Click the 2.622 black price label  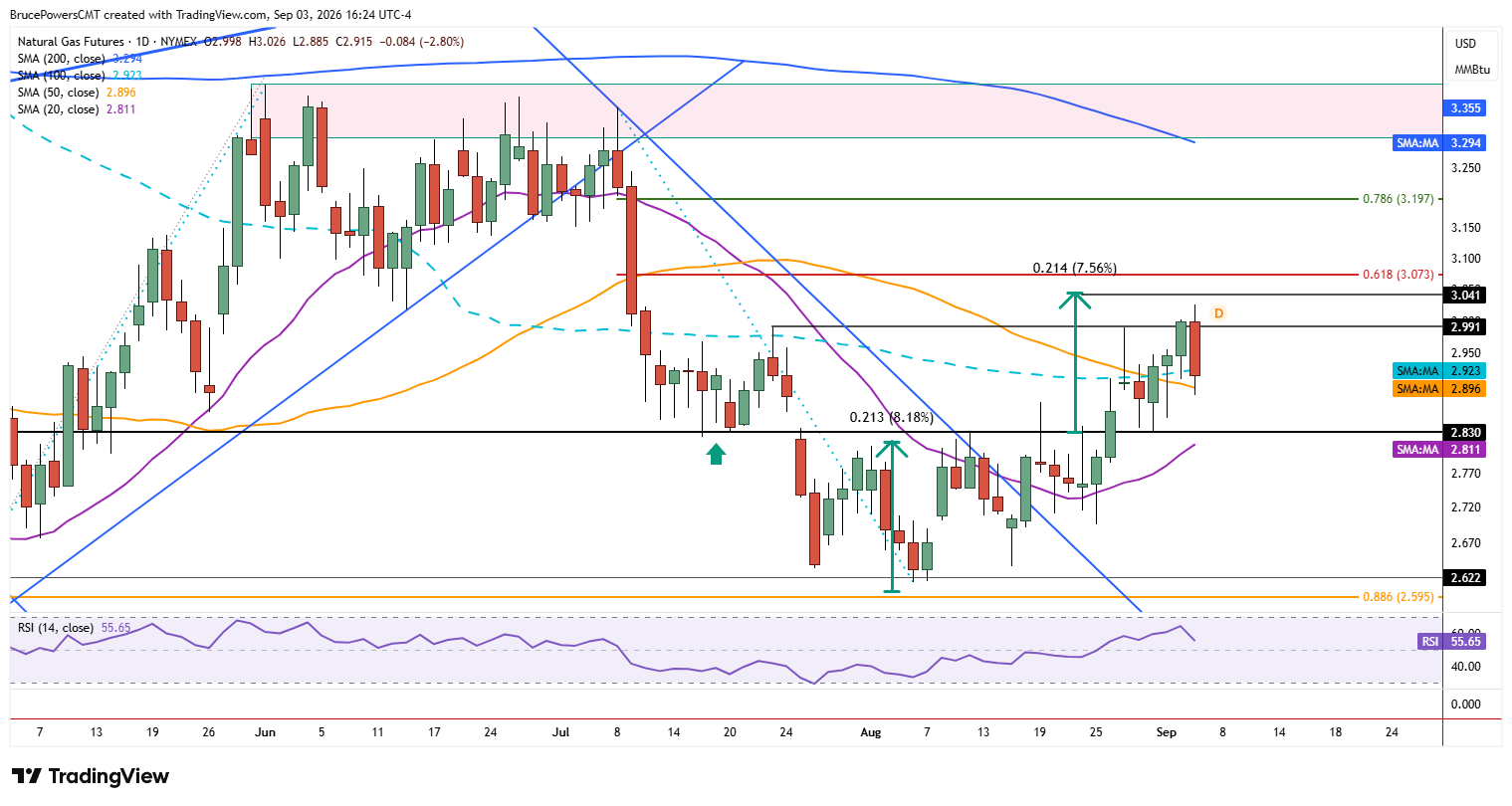coord(1465,577)
